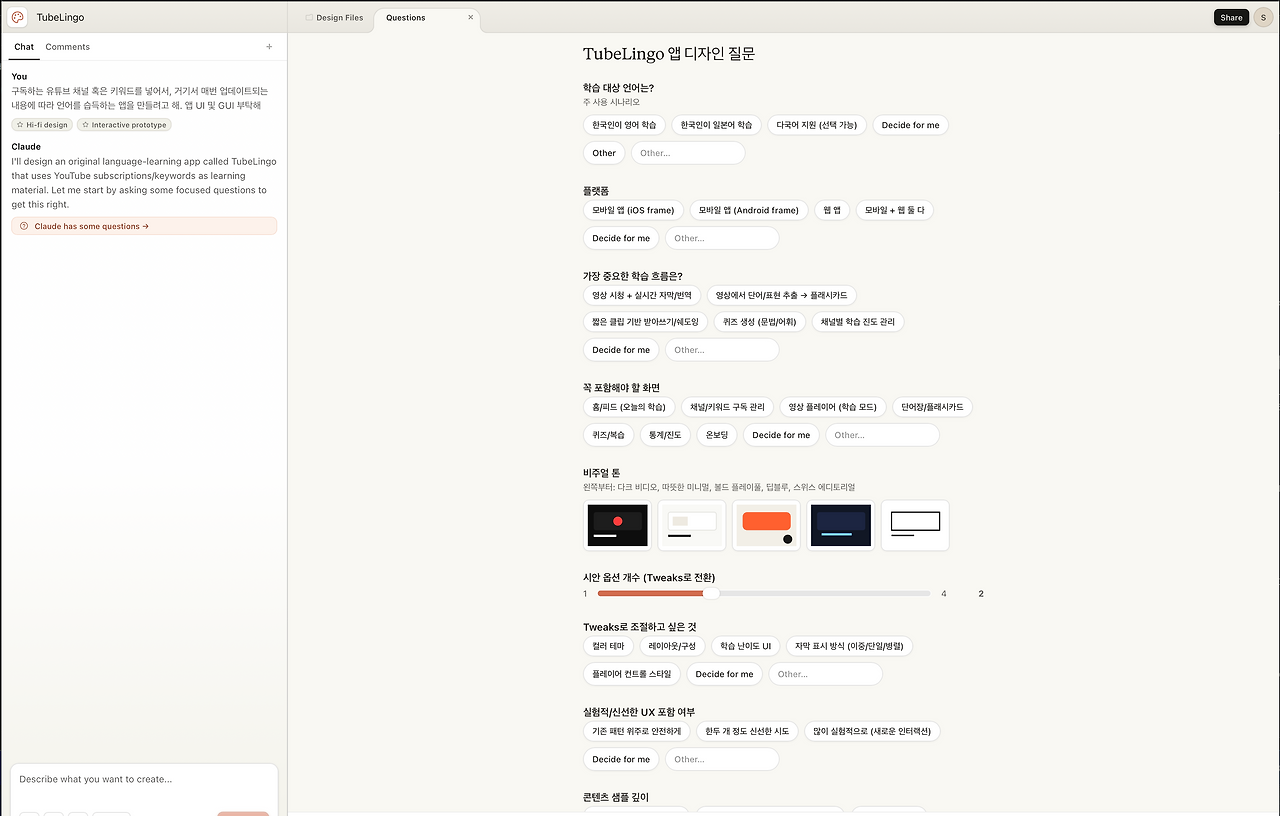Select 레이아웃/구성 tweak chip
The height and width of the screenshot is (816, 1280).
coord(672,646)
